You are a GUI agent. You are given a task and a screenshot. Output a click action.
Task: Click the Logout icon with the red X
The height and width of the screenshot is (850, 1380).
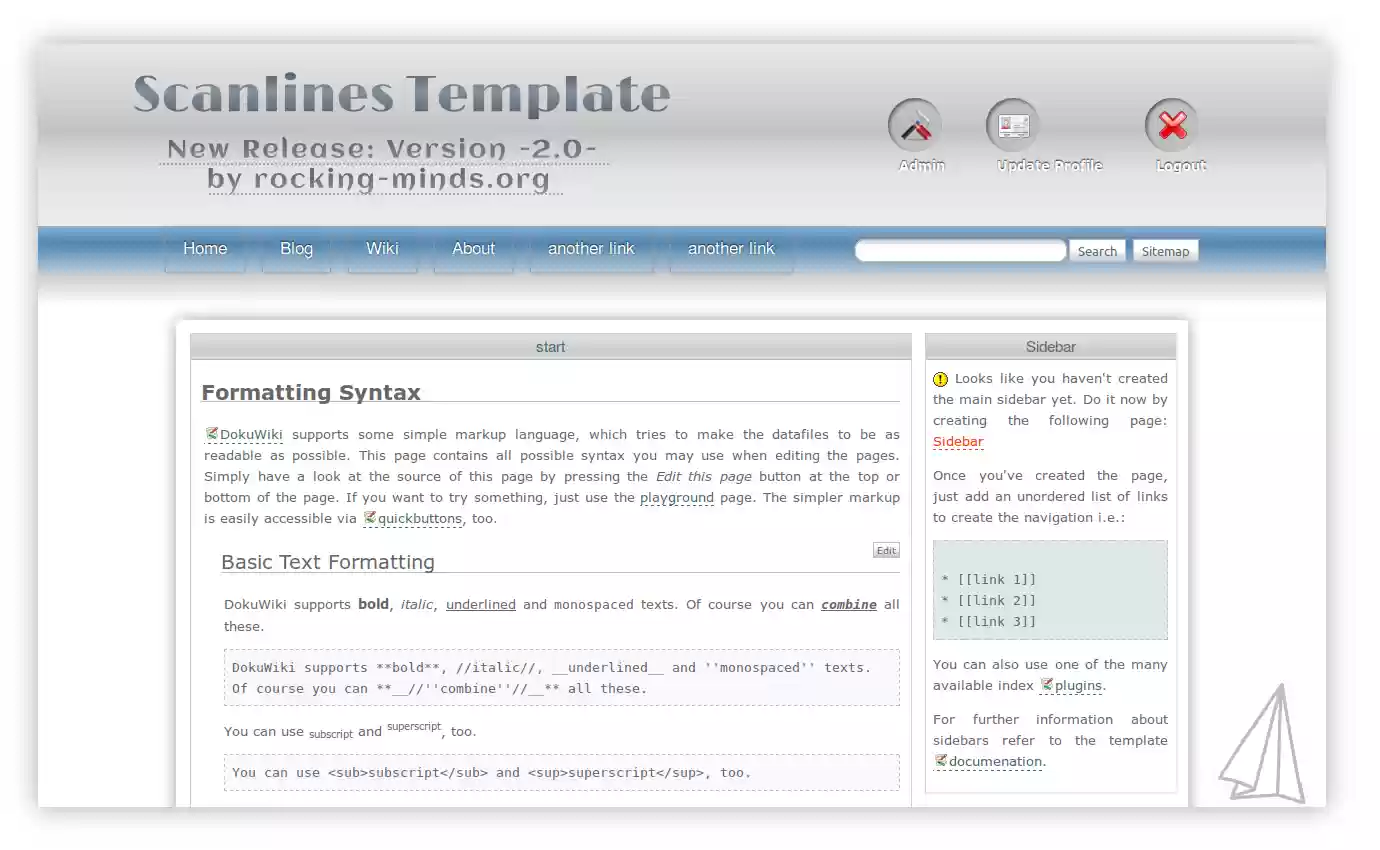tap(1172, 123)
